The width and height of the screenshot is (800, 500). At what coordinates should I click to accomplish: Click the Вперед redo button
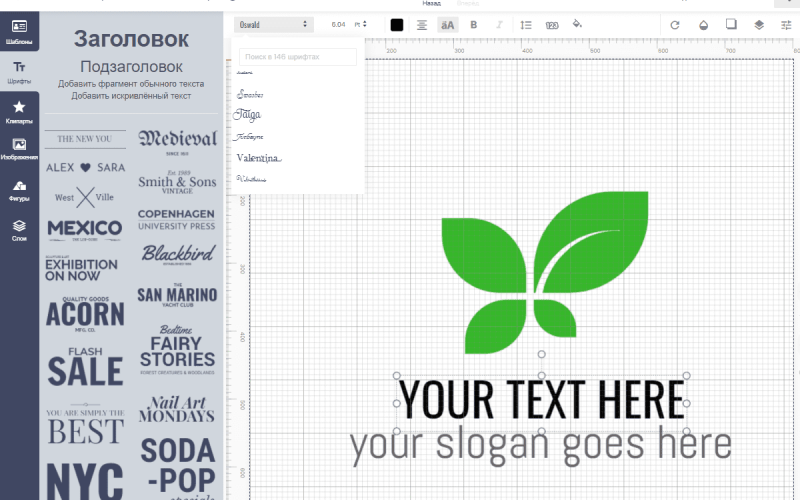click(x=468, y=3)
